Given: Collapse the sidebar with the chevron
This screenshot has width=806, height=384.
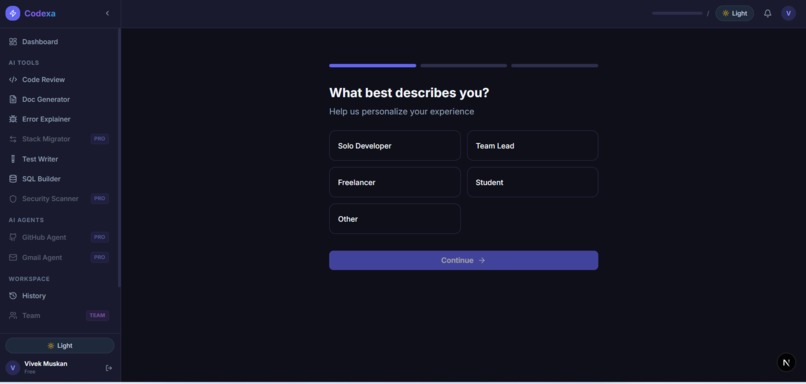Looking at the screenshot, I should click(x=107, y=13).
